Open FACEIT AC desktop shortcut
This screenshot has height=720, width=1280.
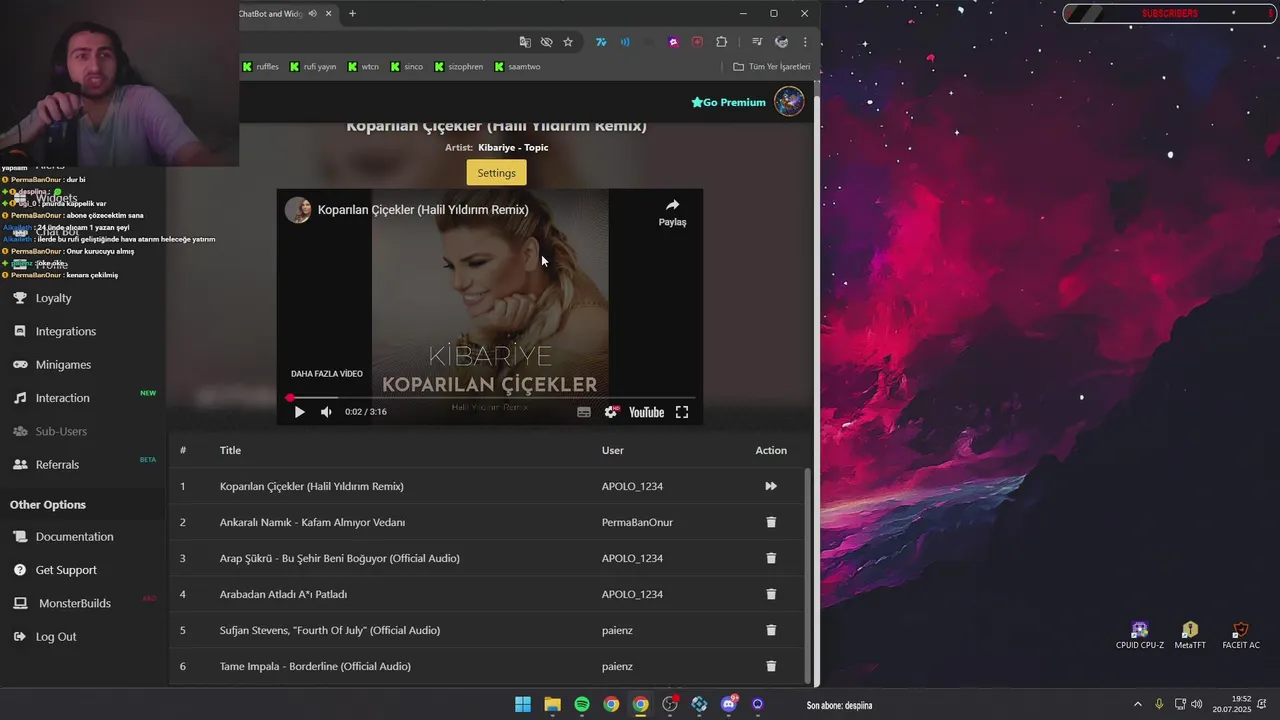(x=1241, y=636)
